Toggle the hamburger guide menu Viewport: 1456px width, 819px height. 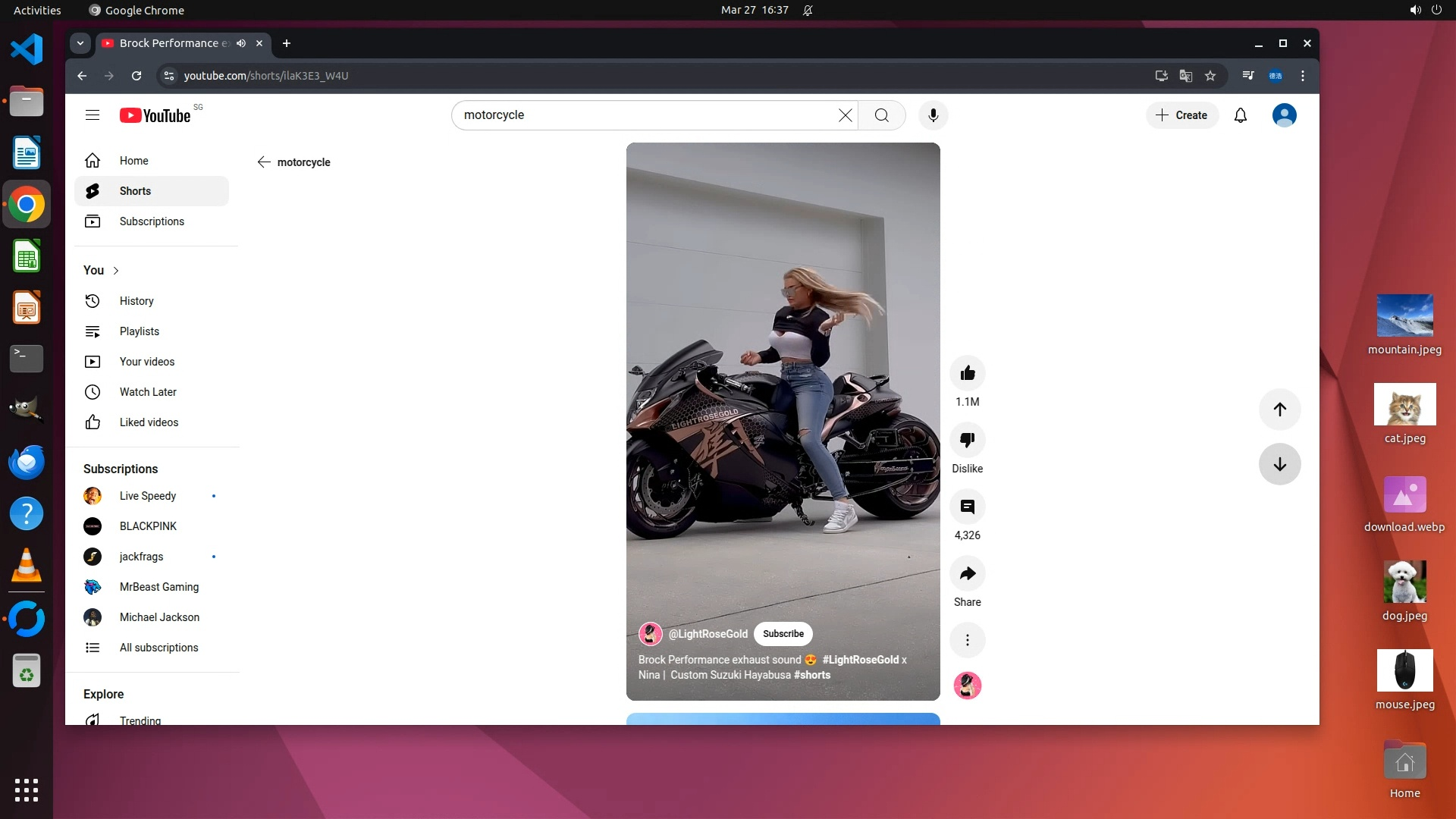pos(93,115)
